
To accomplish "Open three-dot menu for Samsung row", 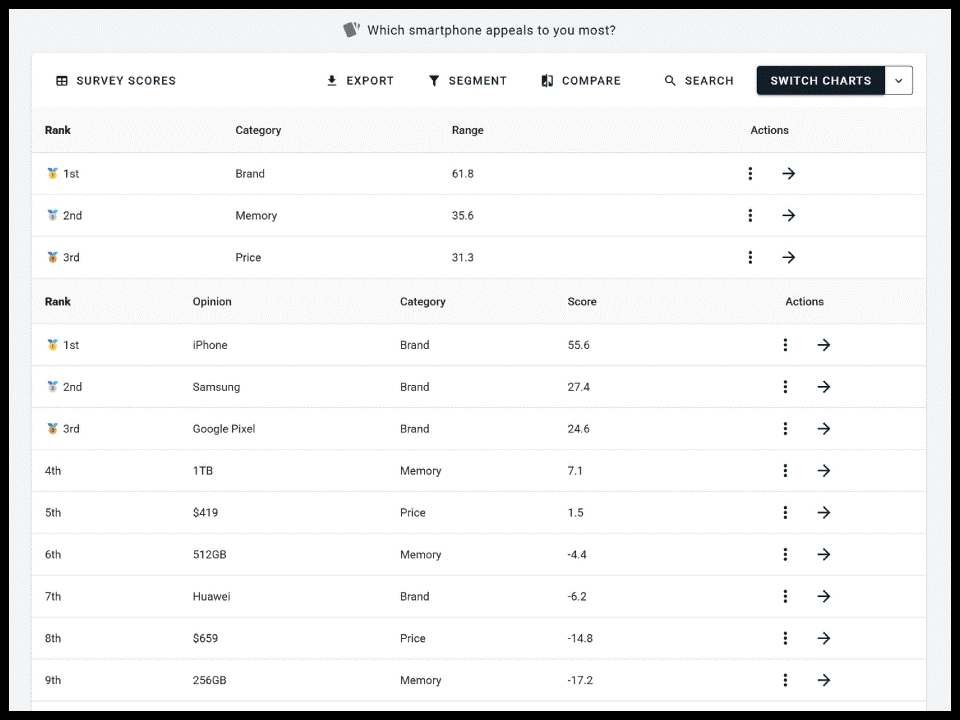I will coord(785,386).
